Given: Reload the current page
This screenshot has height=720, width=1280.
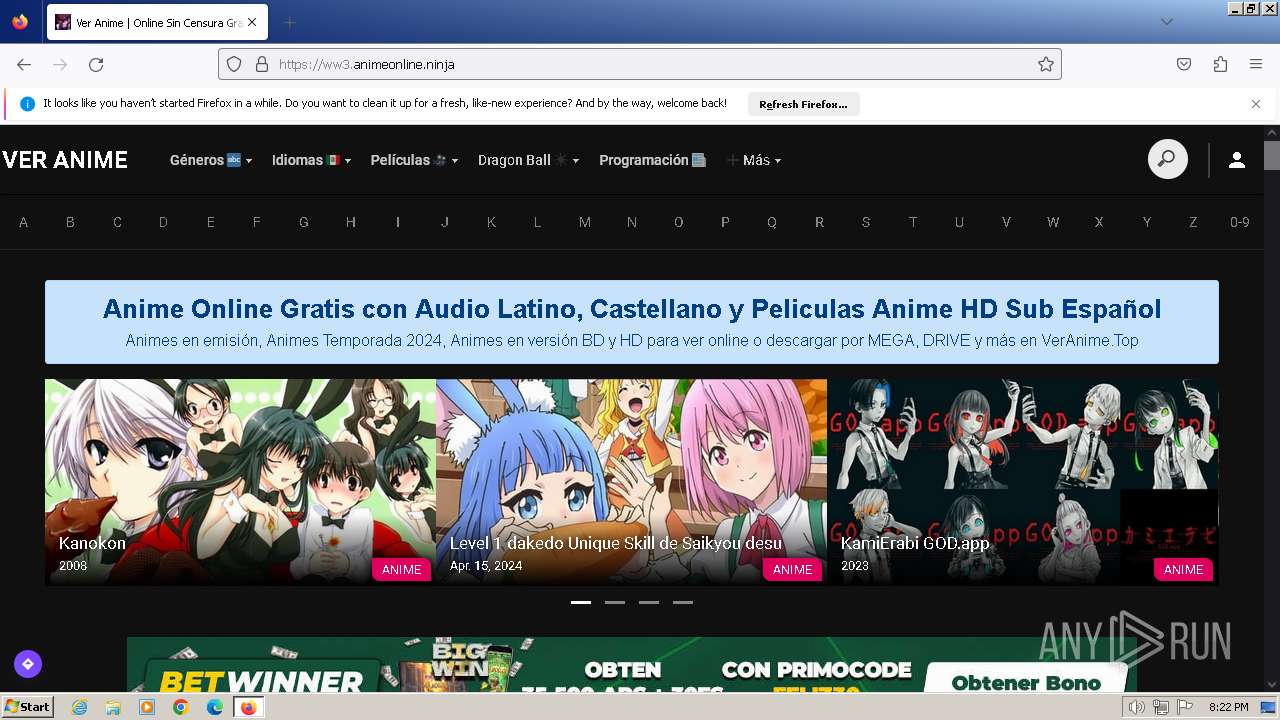Looking at the screenshot, I should pyautogui.click(x=96, y=64).
